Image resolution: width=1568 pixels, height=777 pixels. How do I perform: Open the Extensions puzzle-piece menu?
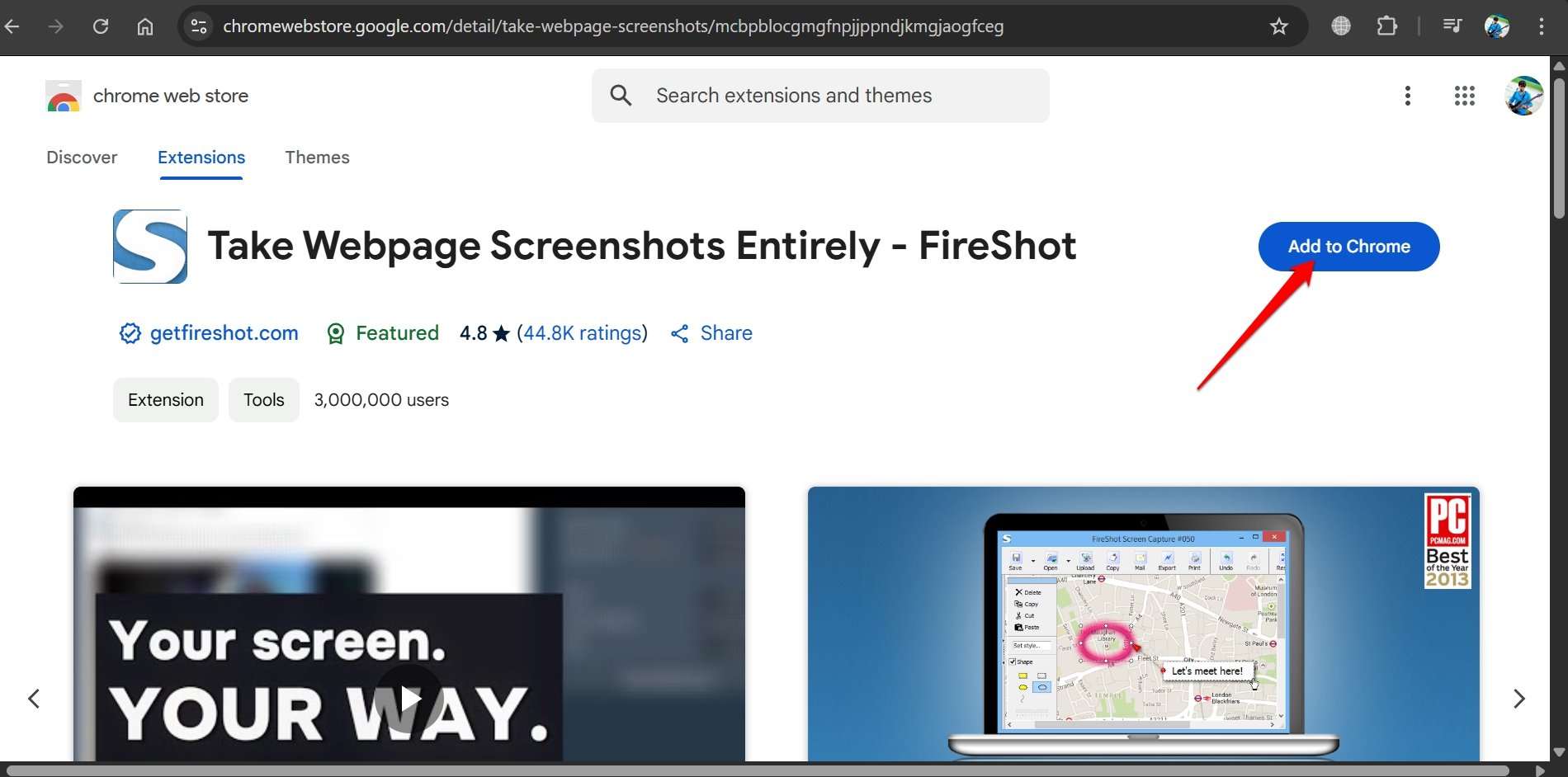coord(1387,26)
